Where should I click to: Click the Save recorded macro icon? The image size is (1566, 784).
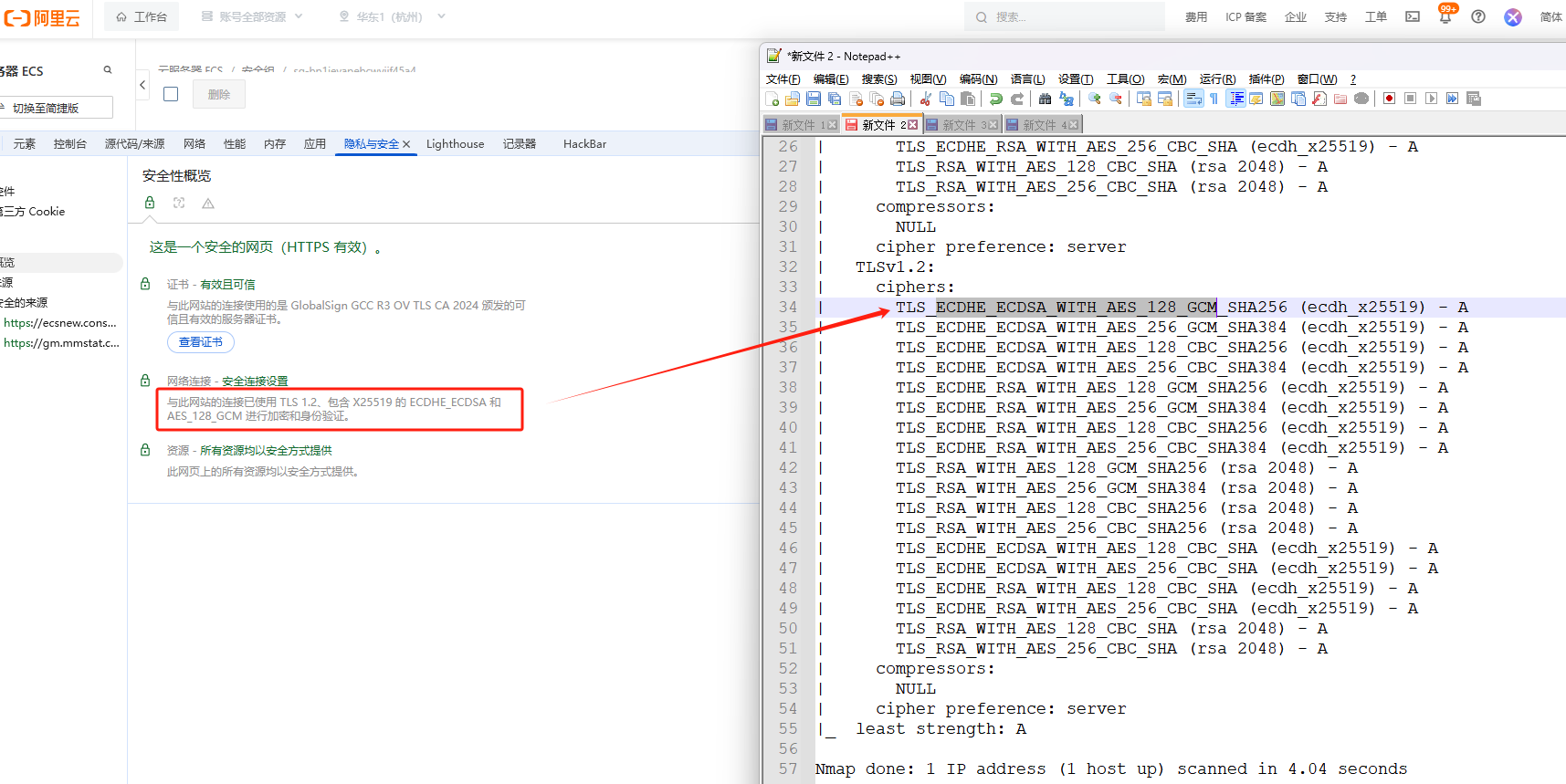click(x=1473, y=99)
